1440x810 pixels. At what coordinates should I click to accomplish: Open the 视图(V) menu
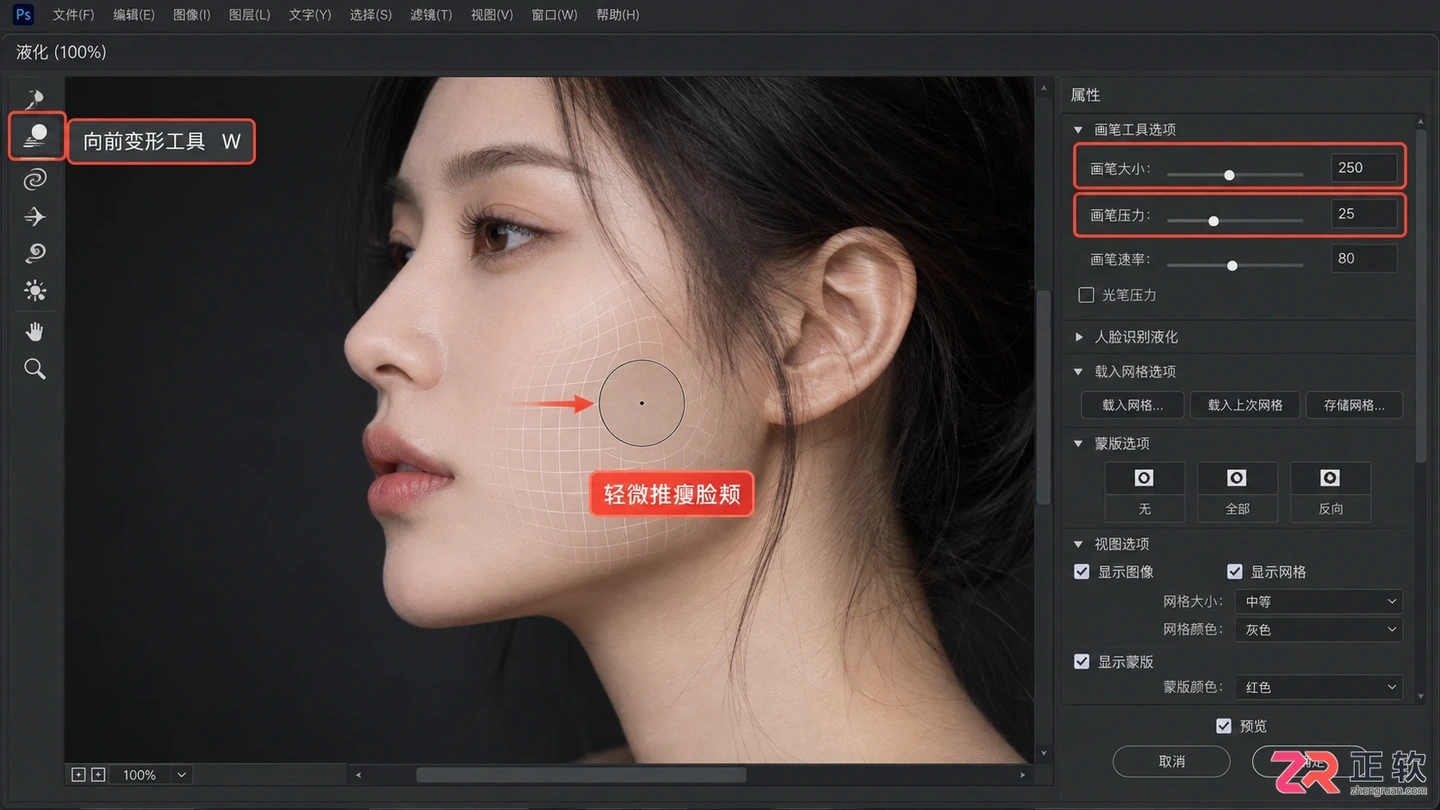click(x=491, y=15)
